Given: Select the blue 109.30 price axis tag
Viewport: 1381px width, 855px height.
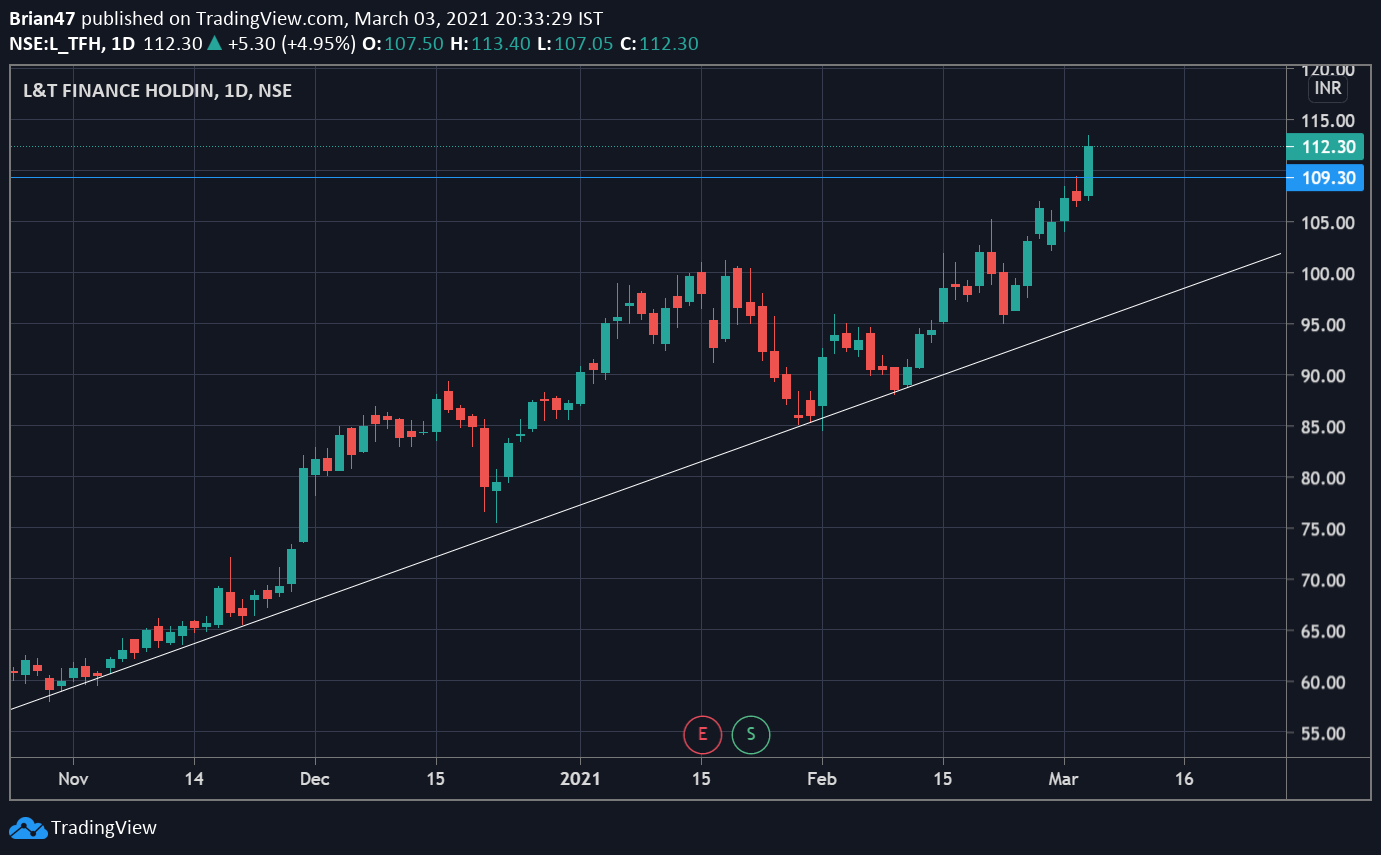Looking at the screenshot, I should pyautogui.click(x=1327, y=178).
